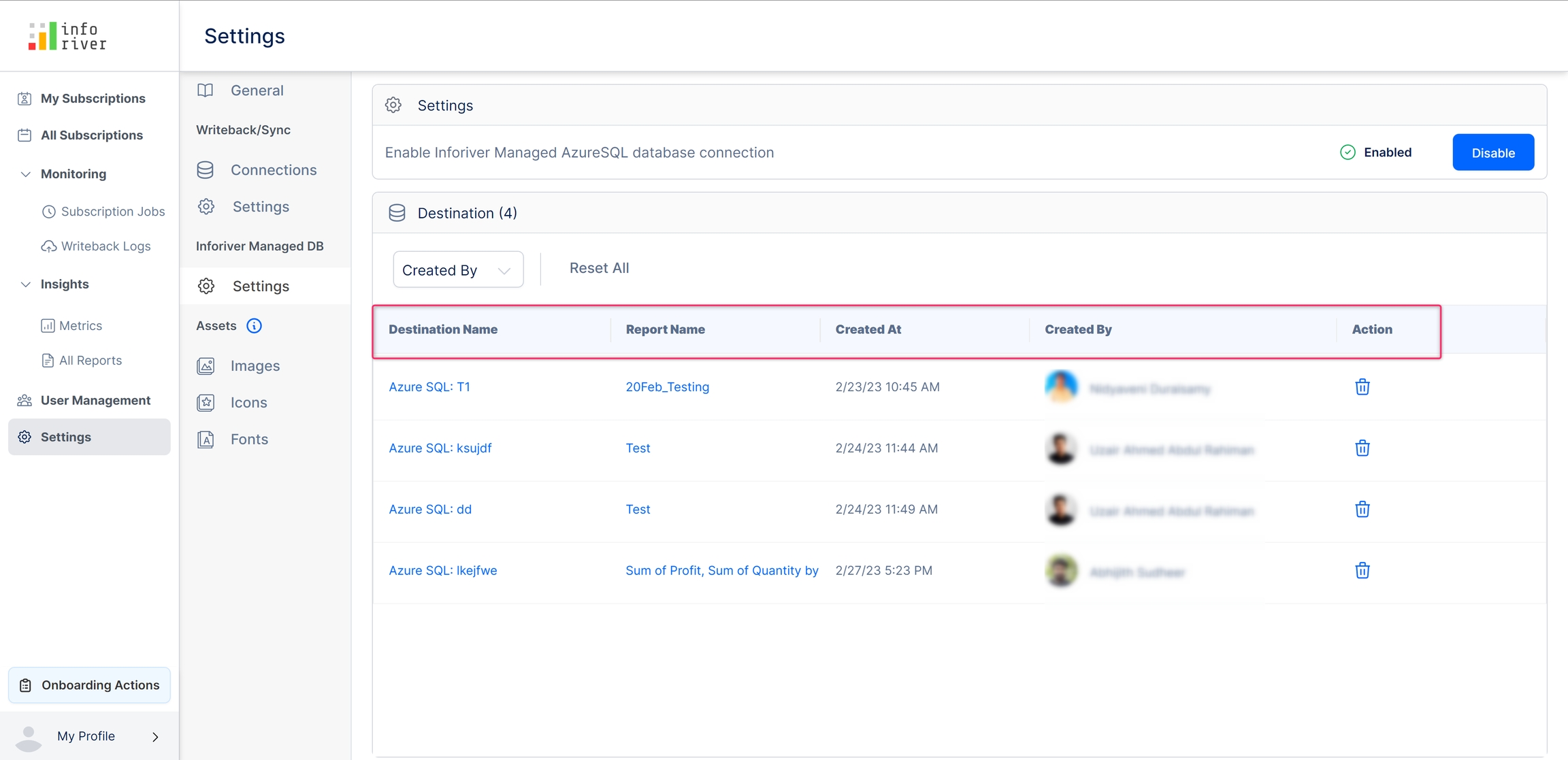
Task: Go to User Management page
Action: [95, 400]
